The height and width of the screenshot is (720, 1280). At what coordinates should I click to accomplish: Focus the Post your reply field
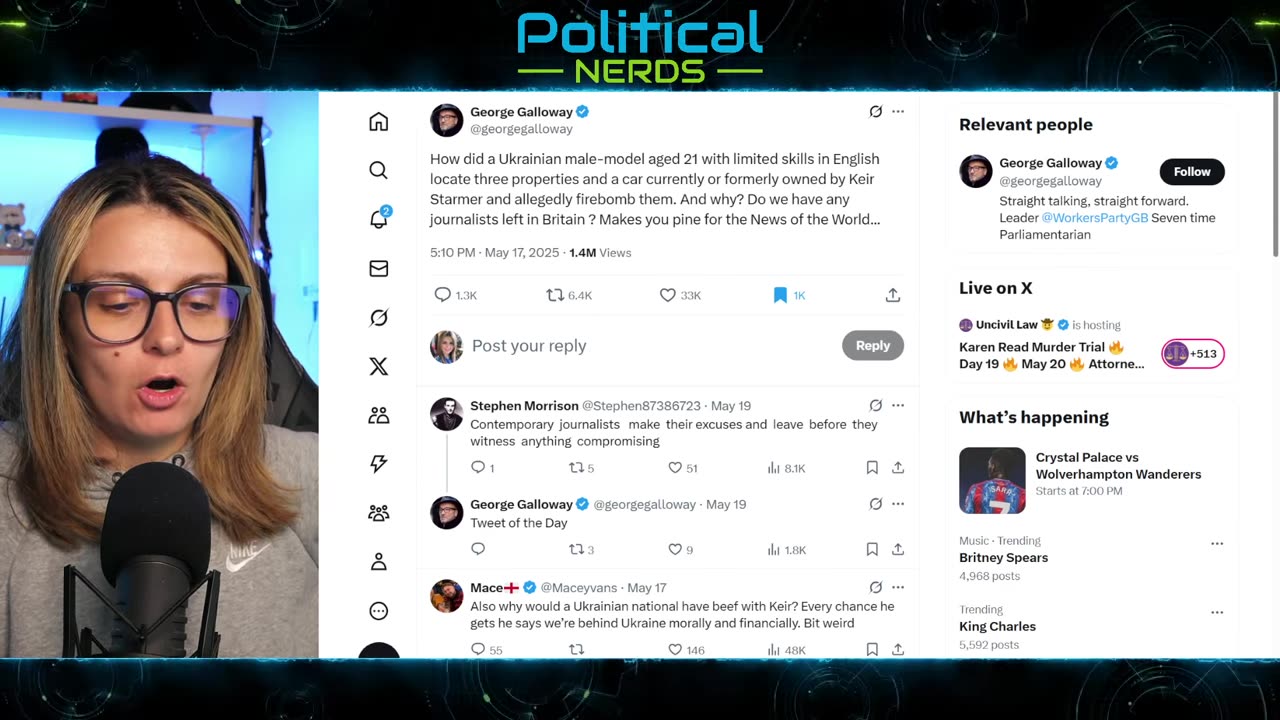pyautogui.click(x=650, y=346)
